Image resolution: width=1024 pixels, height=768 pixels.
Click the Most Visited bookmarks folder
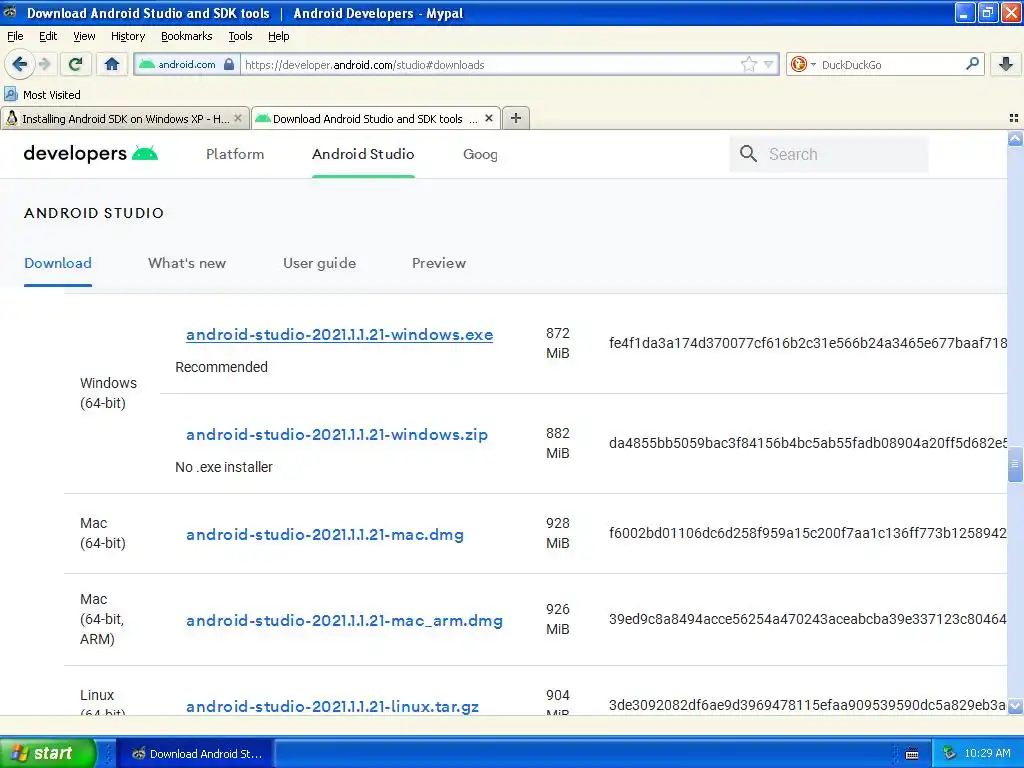(42, 95)
